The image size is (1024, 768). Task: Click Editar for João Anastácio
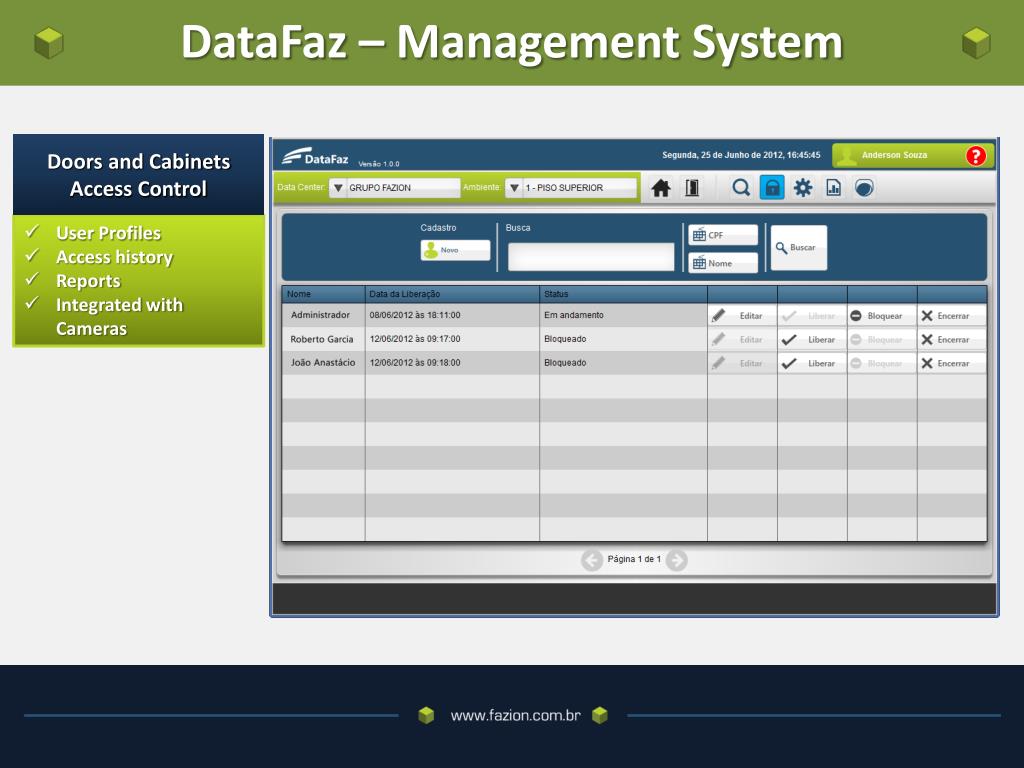point(742,364)
